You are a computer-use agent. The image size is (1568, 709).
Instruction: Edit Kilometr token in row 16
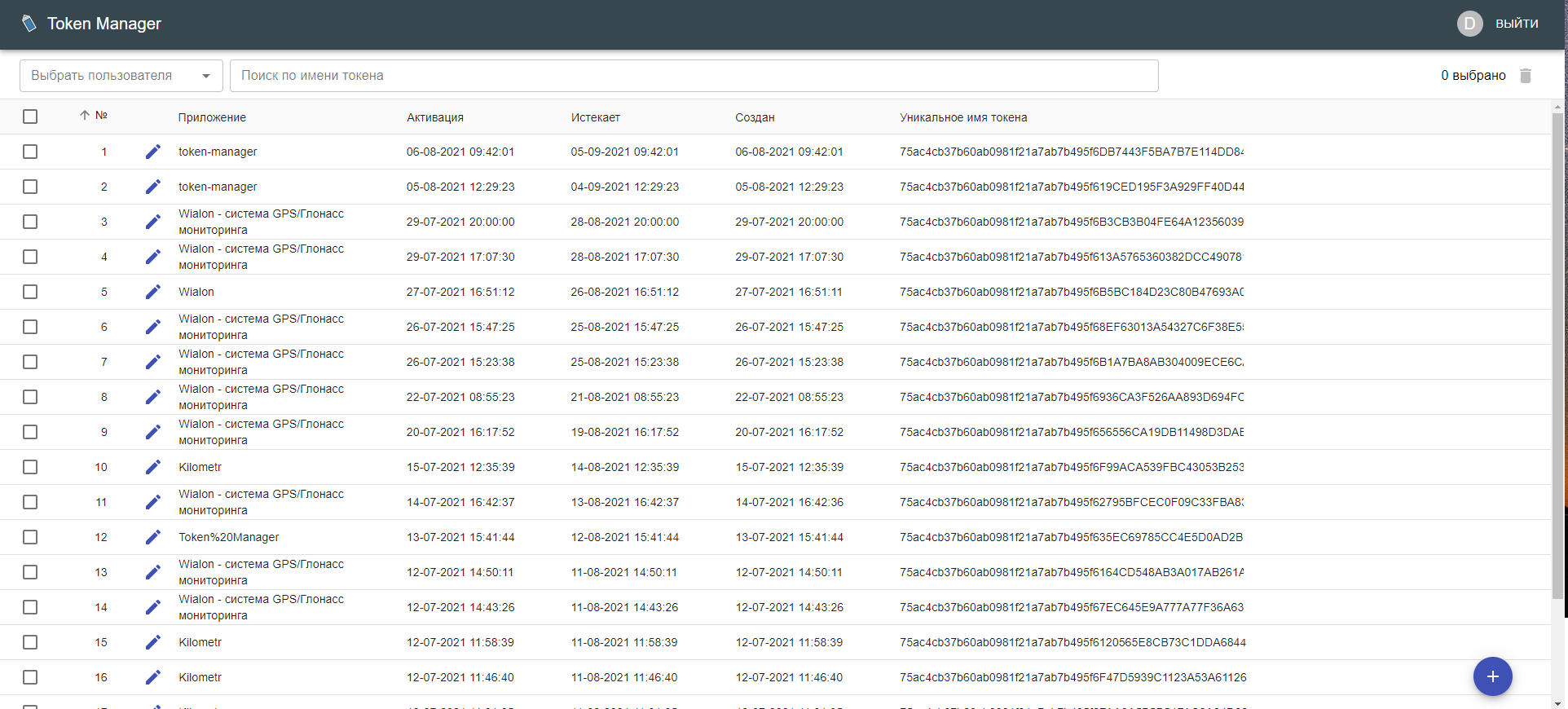[153, 677]
